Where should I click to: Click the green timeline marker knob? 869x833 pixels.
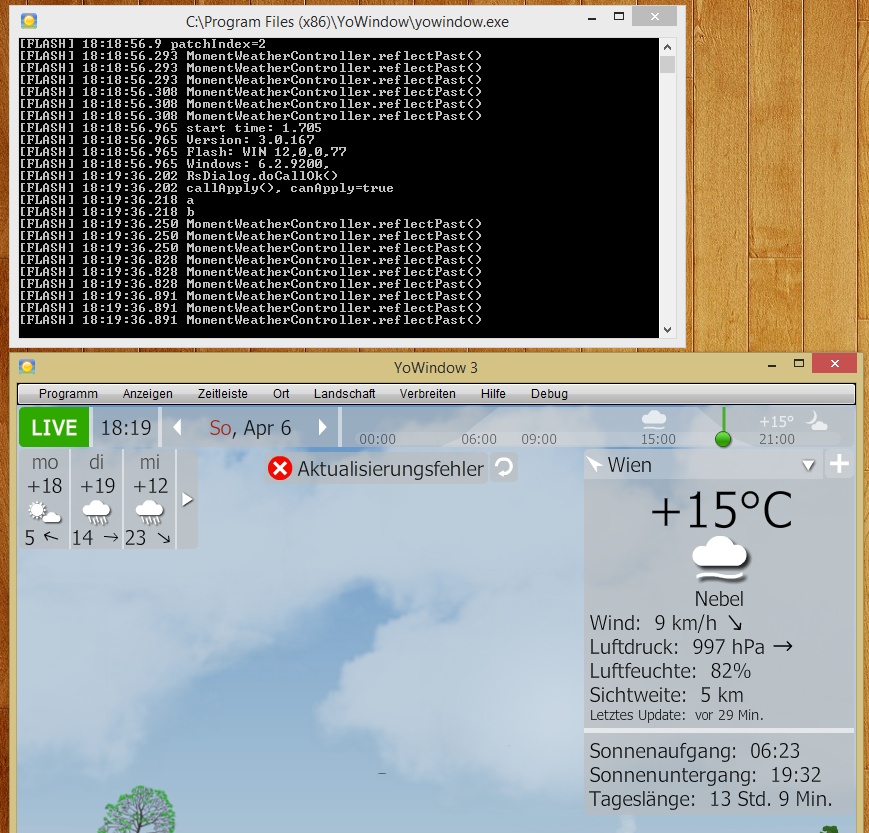[723, 439]
